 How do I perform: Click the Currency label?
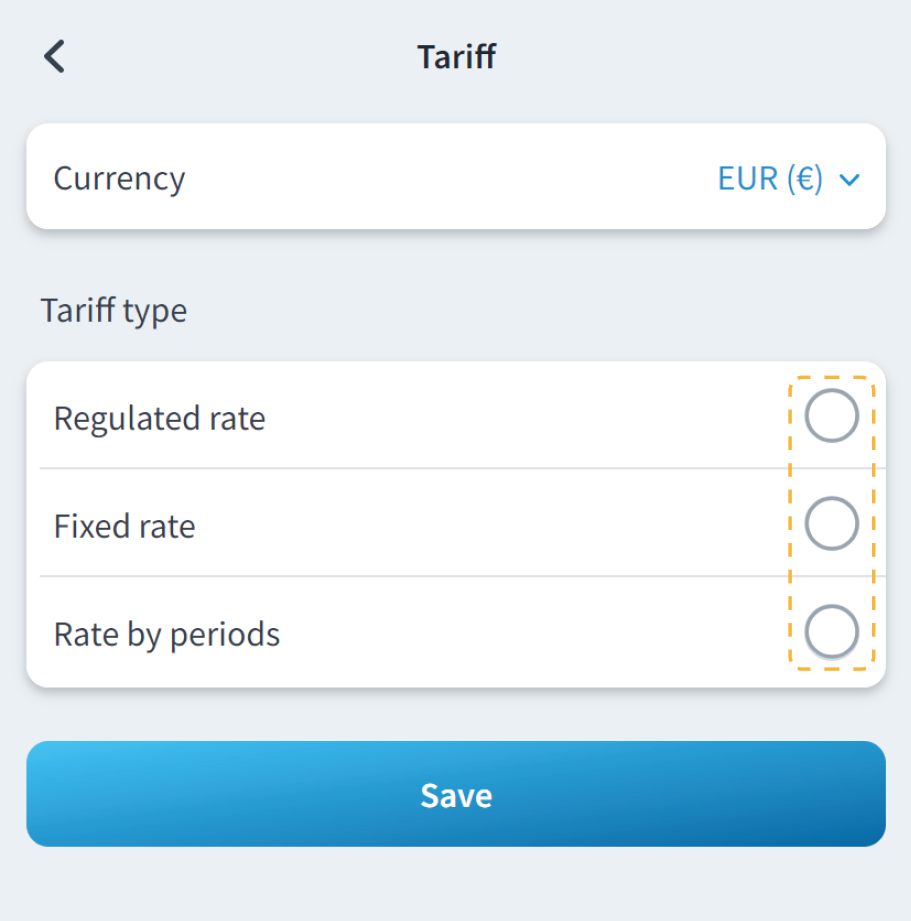point(119,178)
